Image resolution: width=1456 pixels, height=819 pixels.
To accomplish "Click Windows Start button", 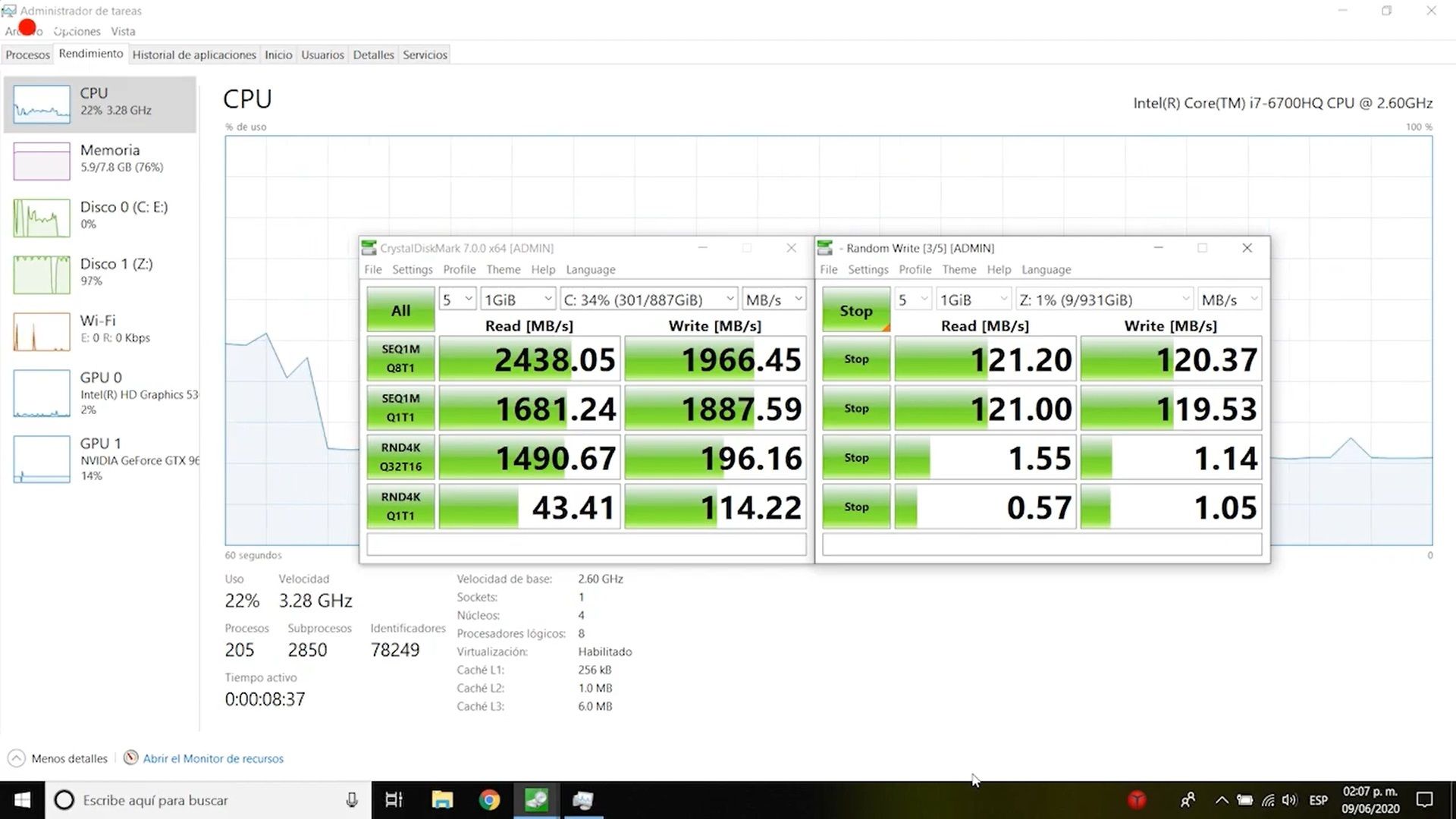I will coord(22,800).
